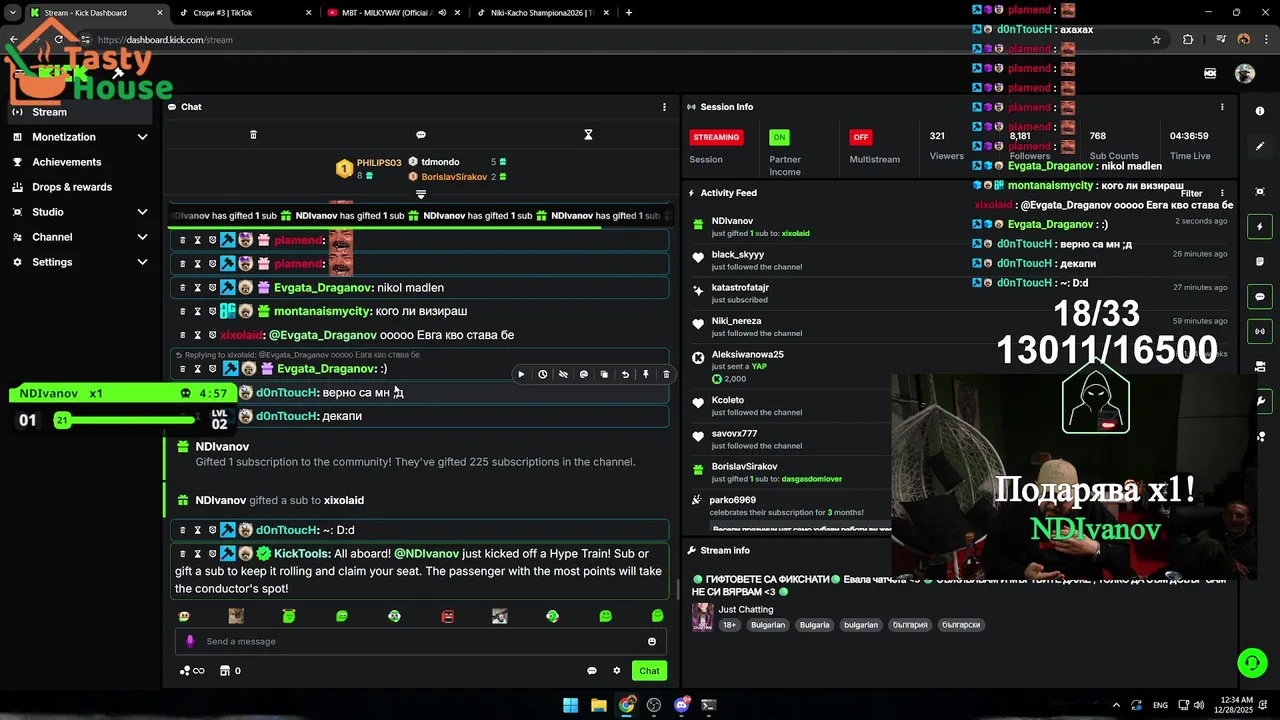Click the red angry emote in quick emote row
1280x720 pixels.
(447, 617)
